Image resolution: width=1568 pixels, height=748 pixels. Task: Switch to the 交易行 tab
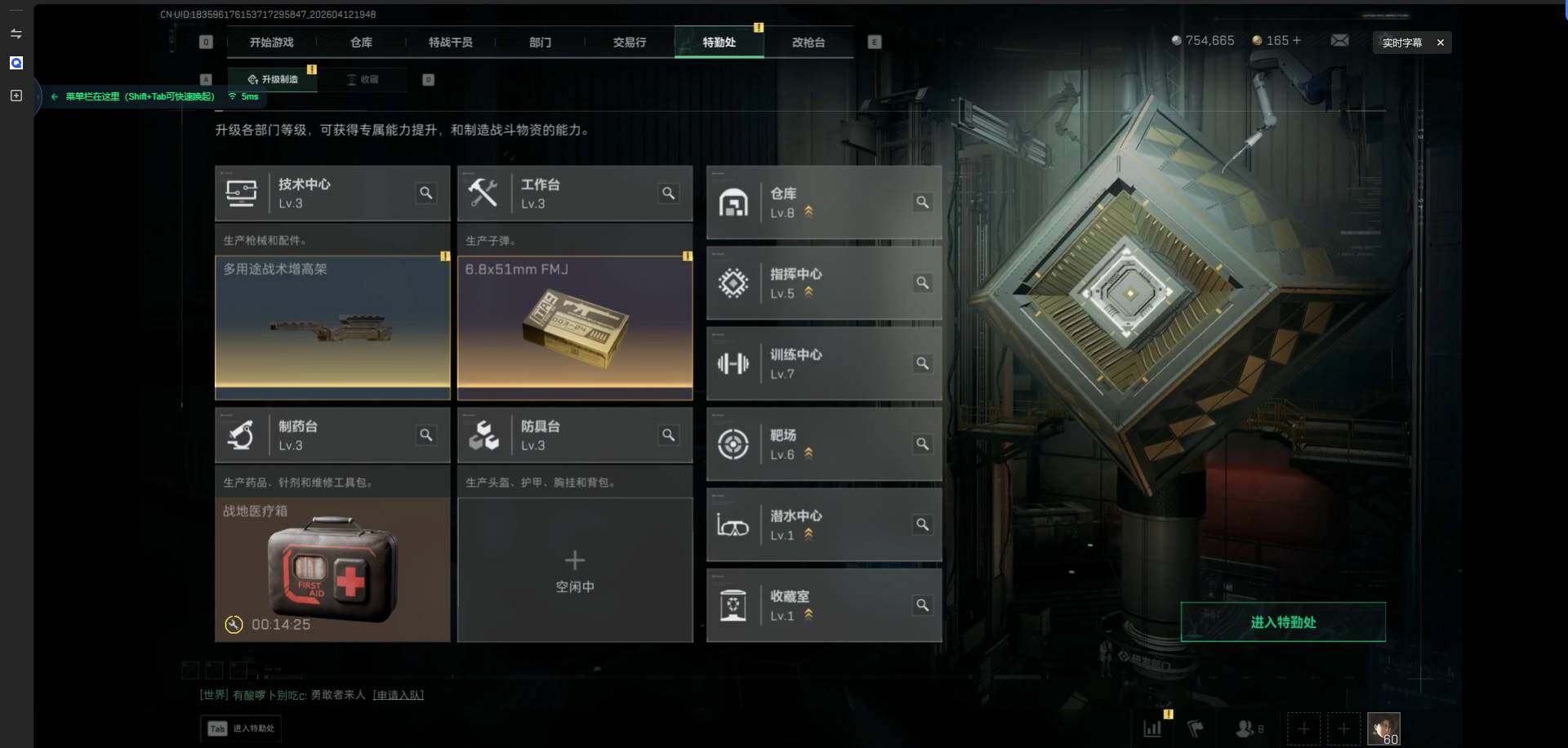(630, 42)
